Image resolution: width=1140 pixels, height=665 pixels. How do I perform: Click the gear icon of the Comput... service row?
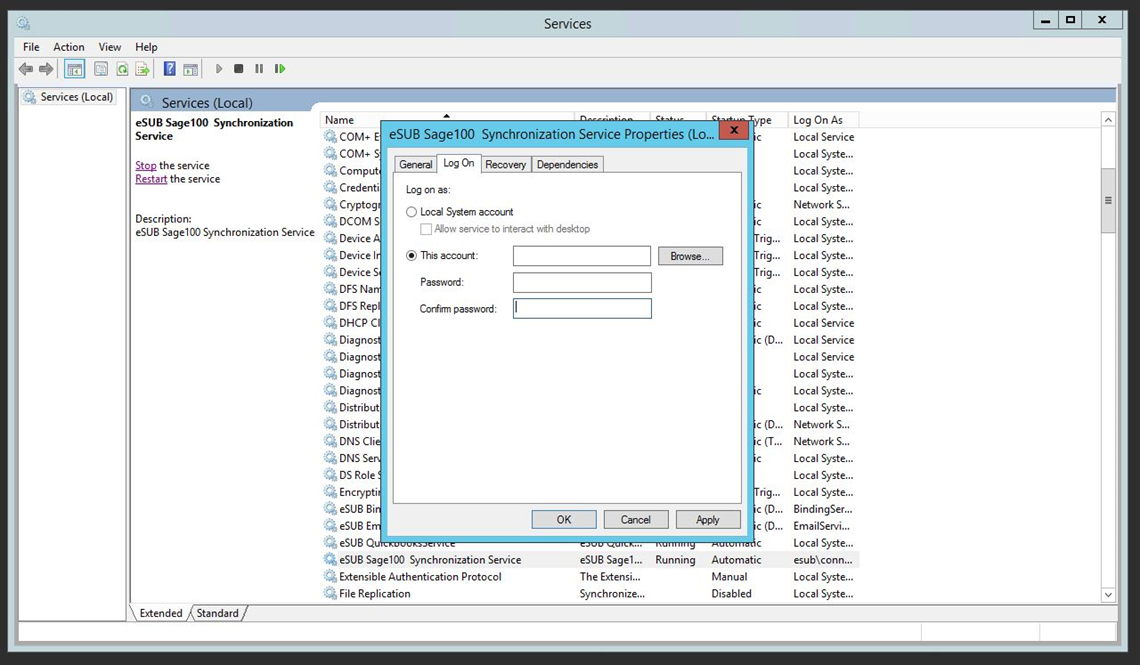330,171
